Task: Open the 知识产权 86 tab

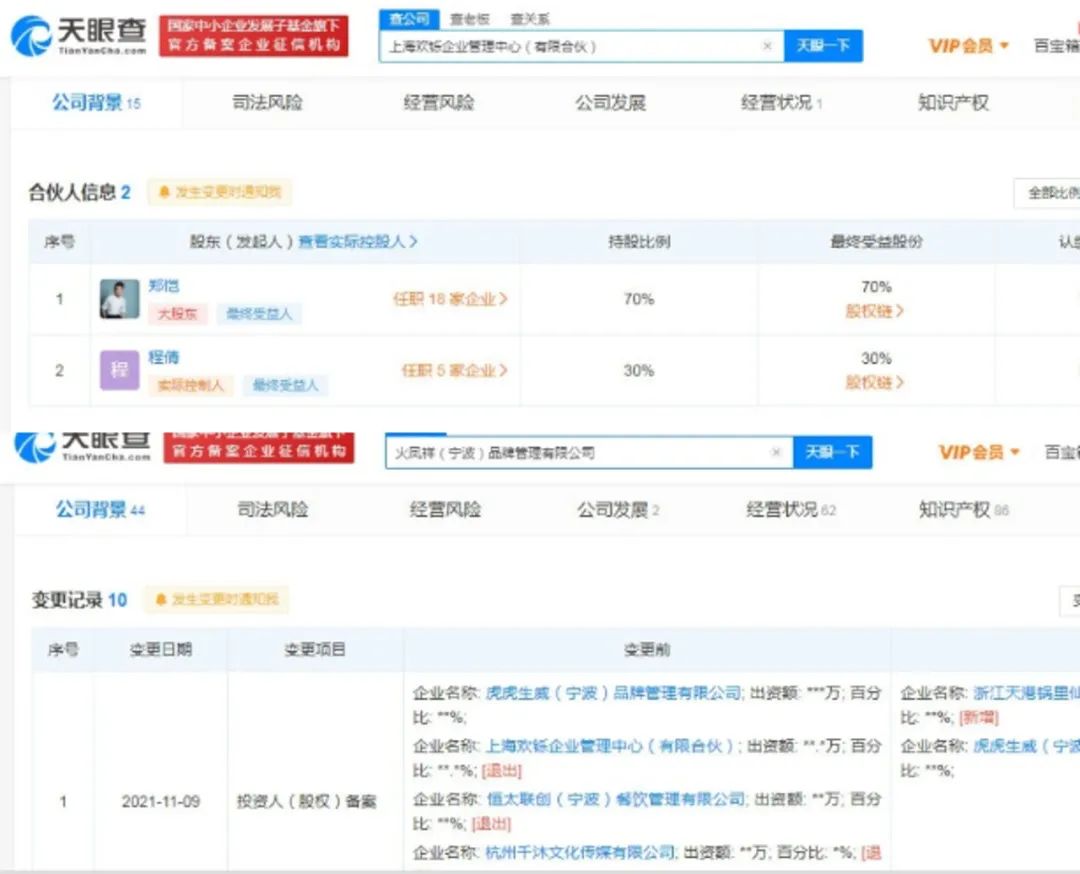Action: (964, 510)
